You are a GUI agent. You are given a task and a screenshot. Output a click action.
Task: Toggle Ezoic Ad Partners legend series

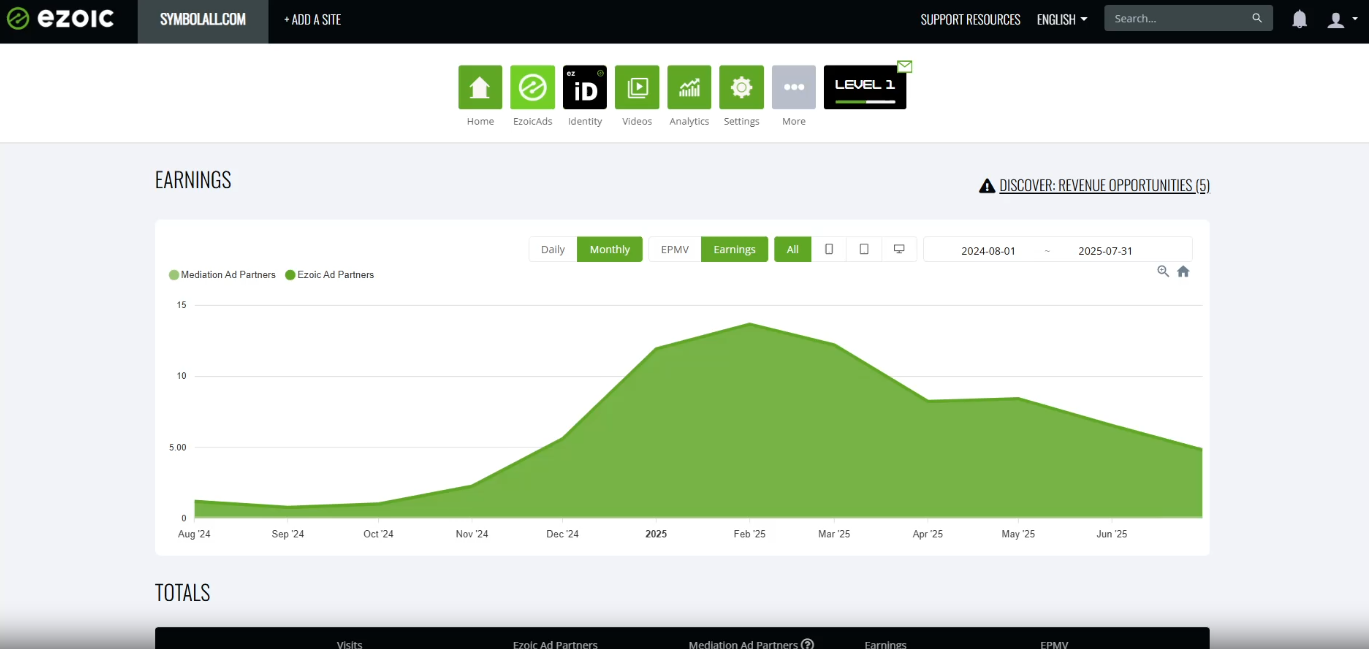pyautogui.click(x=330, y=274)
